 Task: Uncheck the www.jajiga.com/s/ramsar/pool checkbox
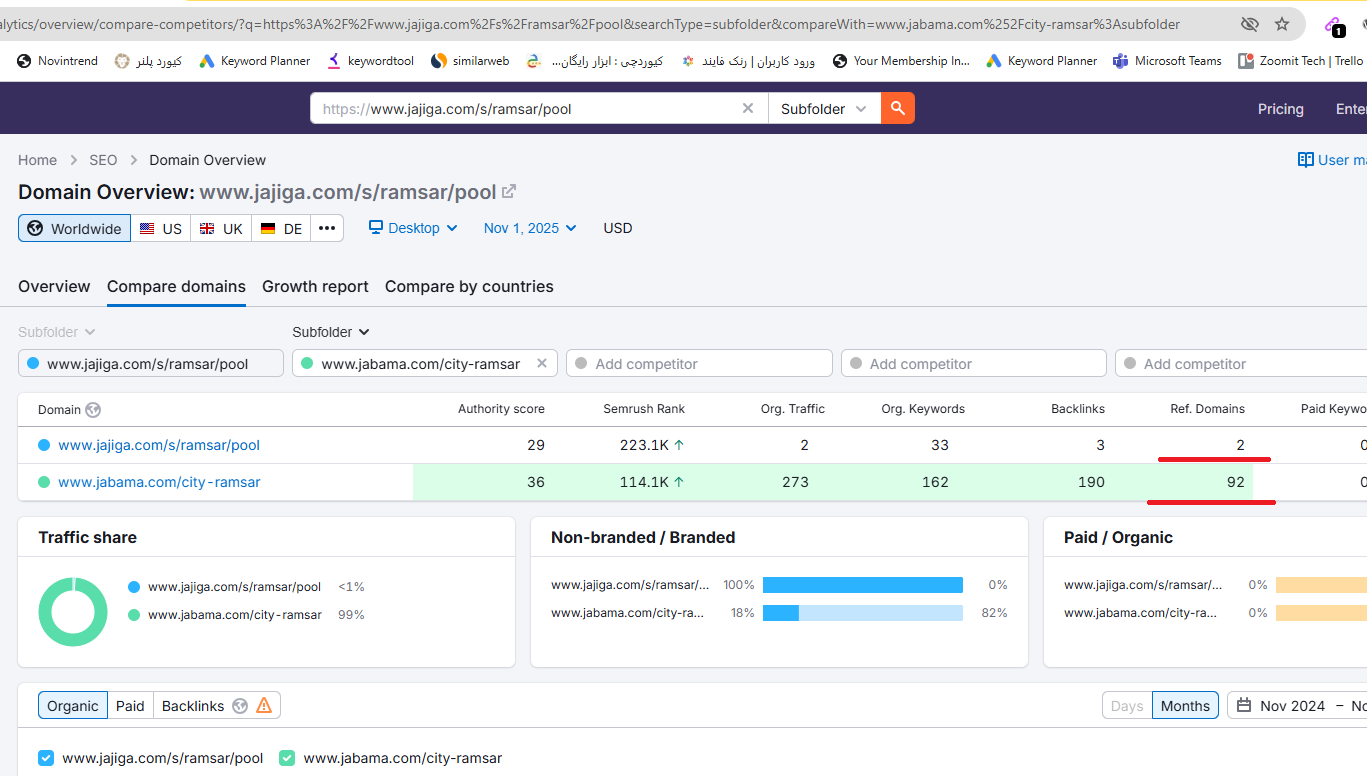(x=46, y=758)
